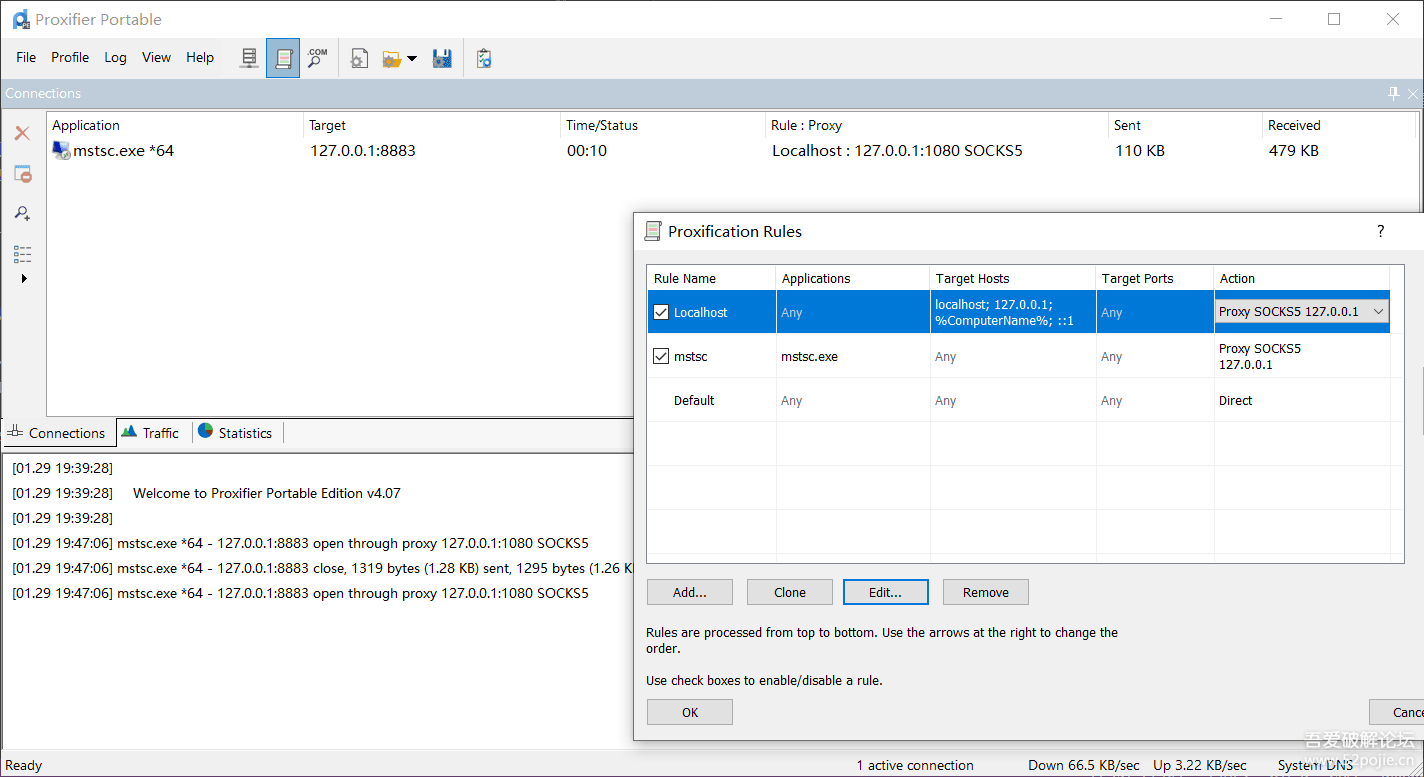Open the Profile menu
1424x777 pixels.
(x=70, y=57)
